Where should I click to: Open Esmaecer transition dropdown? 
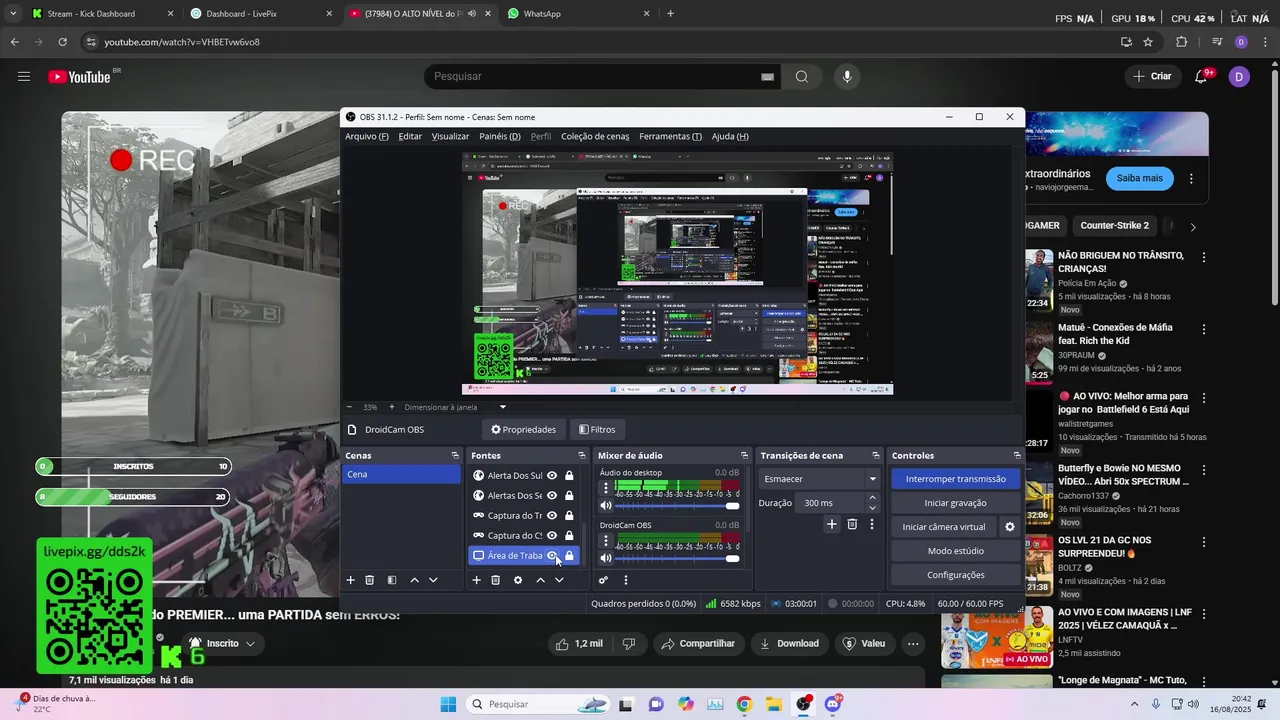[818, 479]
